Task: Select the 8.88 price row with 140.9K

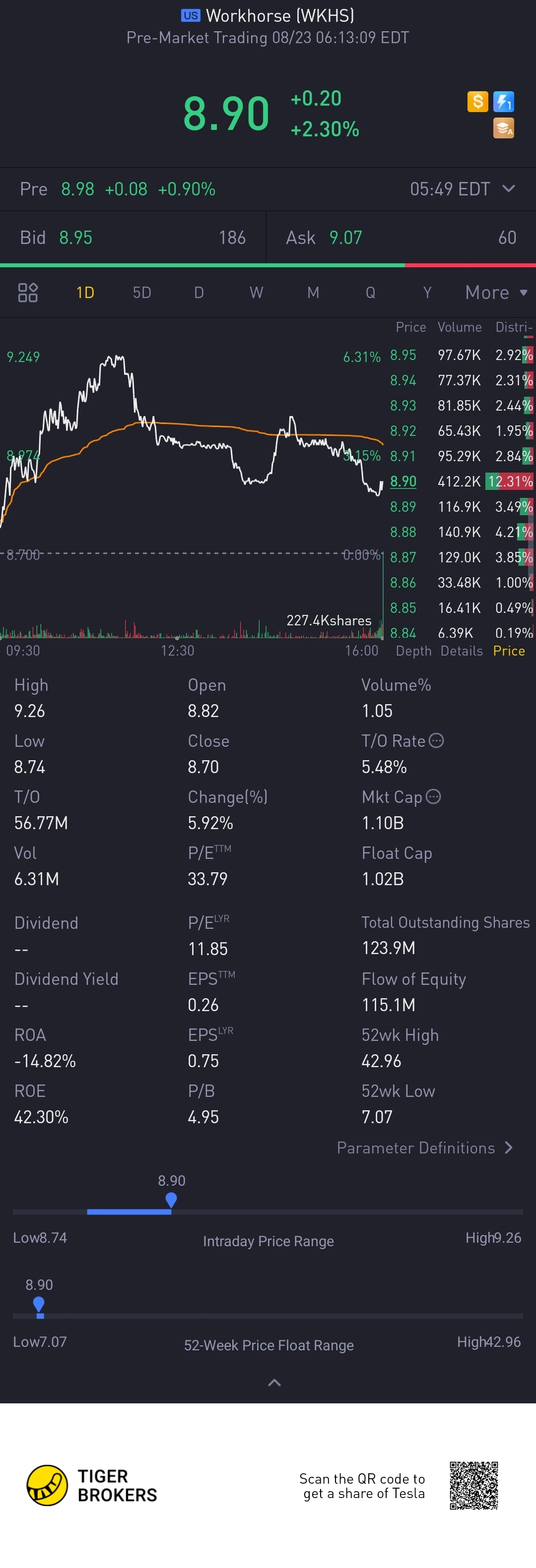Action: click(462, 532)
